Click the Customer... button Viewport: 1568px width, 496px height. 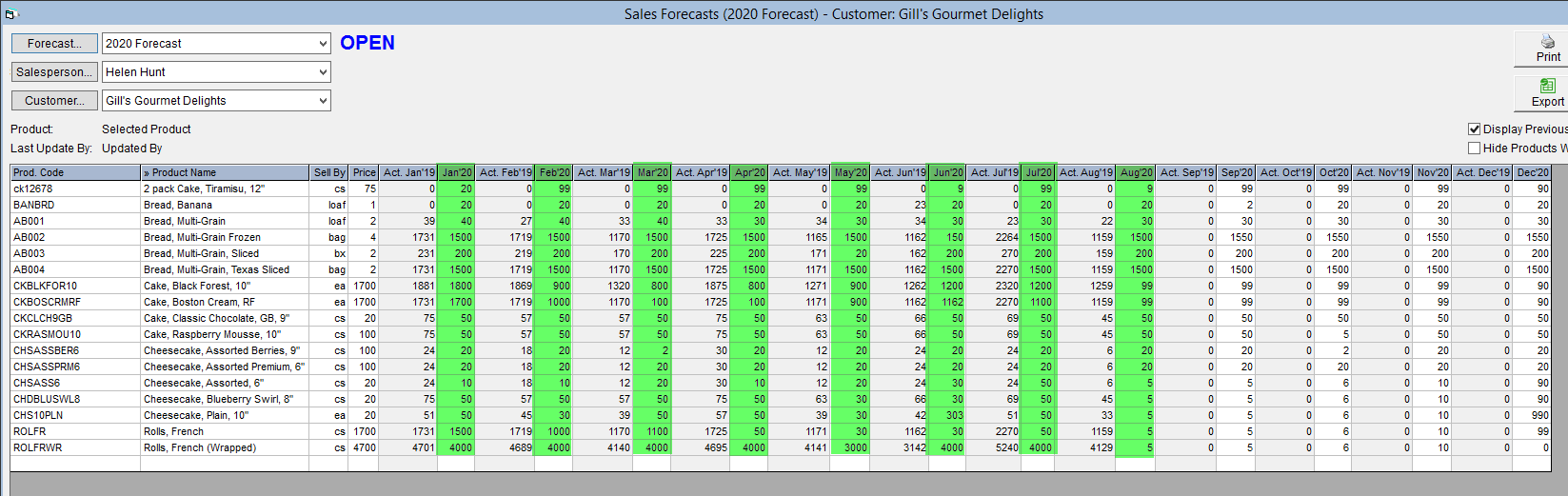pos(54,100)
